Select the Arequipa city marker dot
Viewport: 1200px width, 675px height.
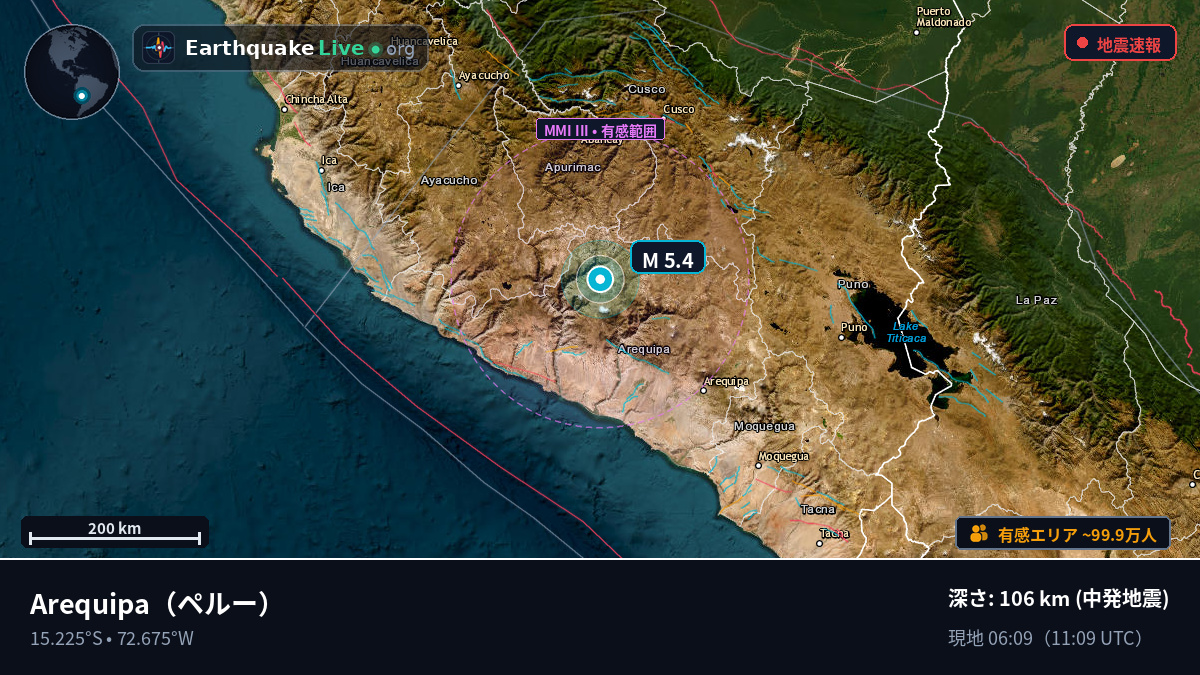point(704,391)
